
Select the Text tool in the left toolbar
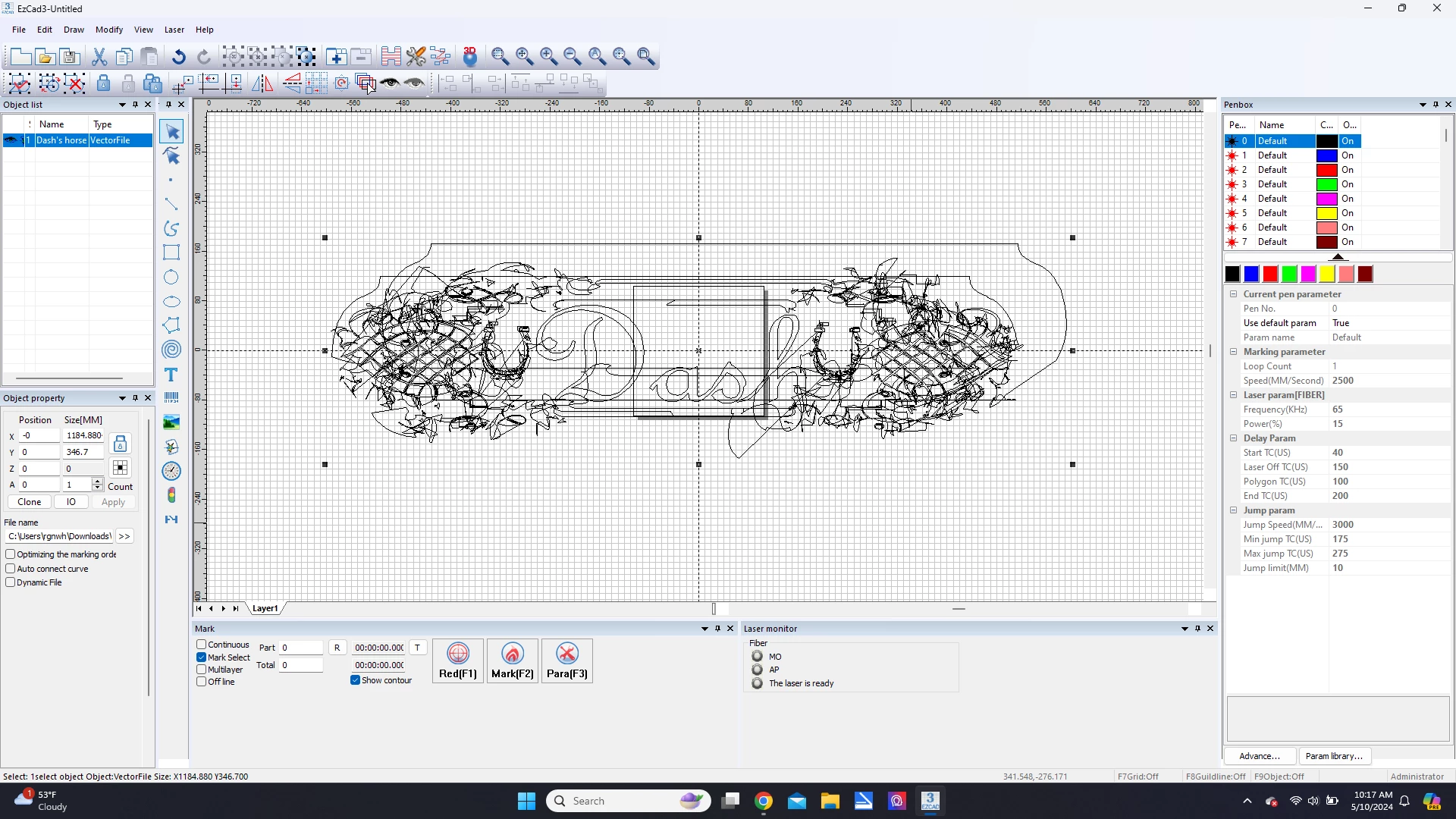pos(171,375)
